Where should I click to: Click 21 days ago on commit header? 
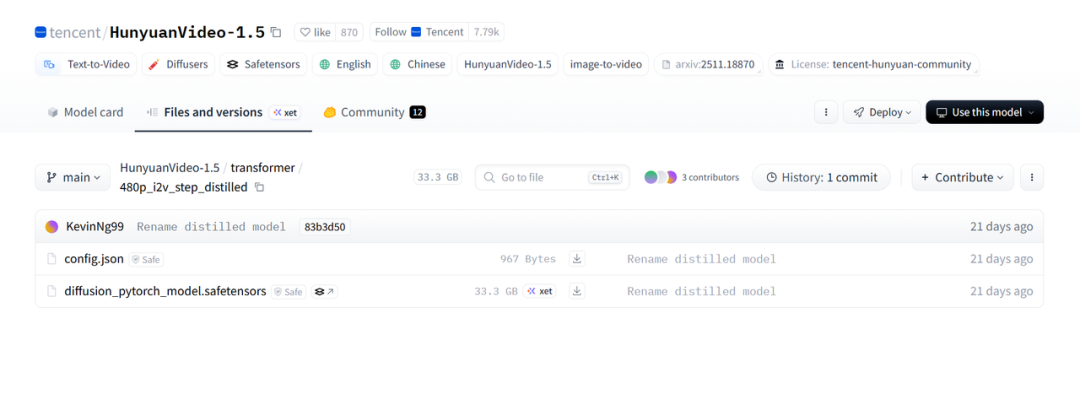[1001, 227]
